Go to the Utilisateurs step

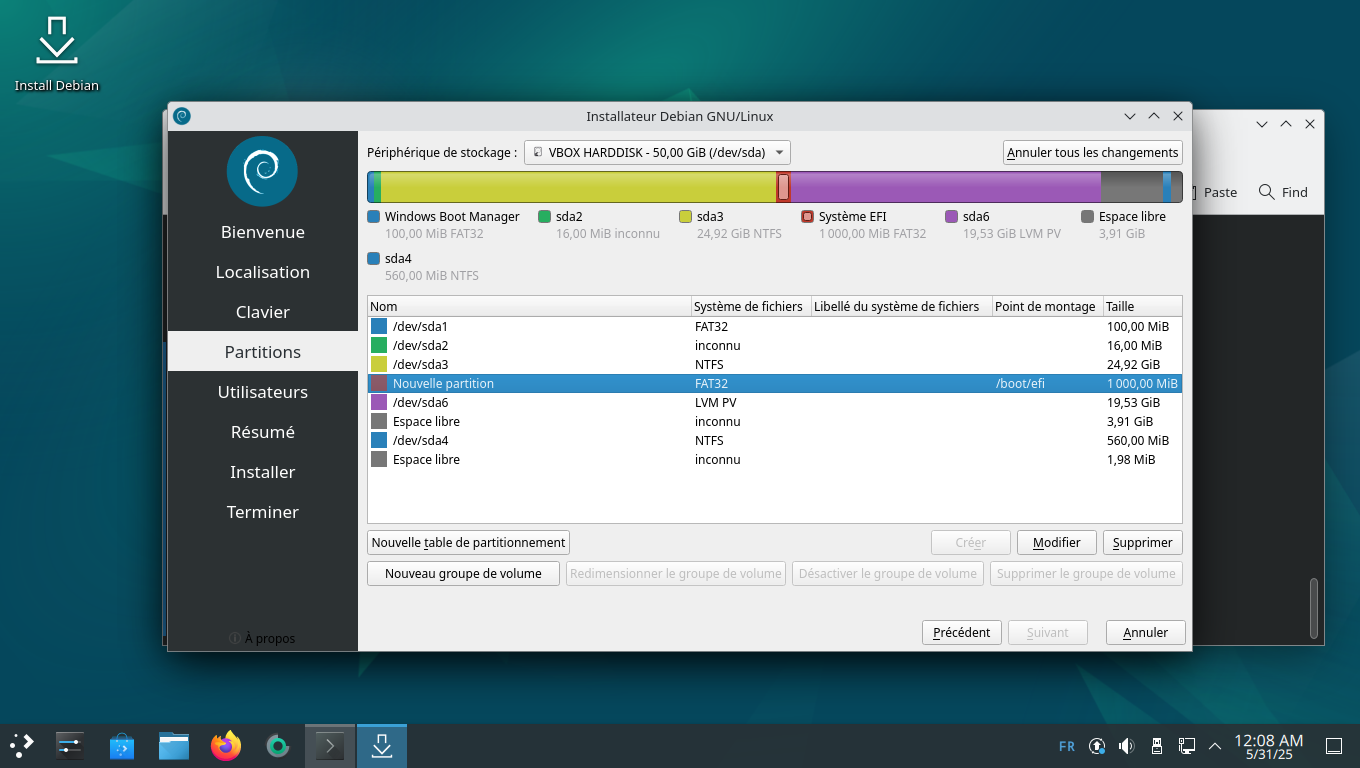(263, 392)
